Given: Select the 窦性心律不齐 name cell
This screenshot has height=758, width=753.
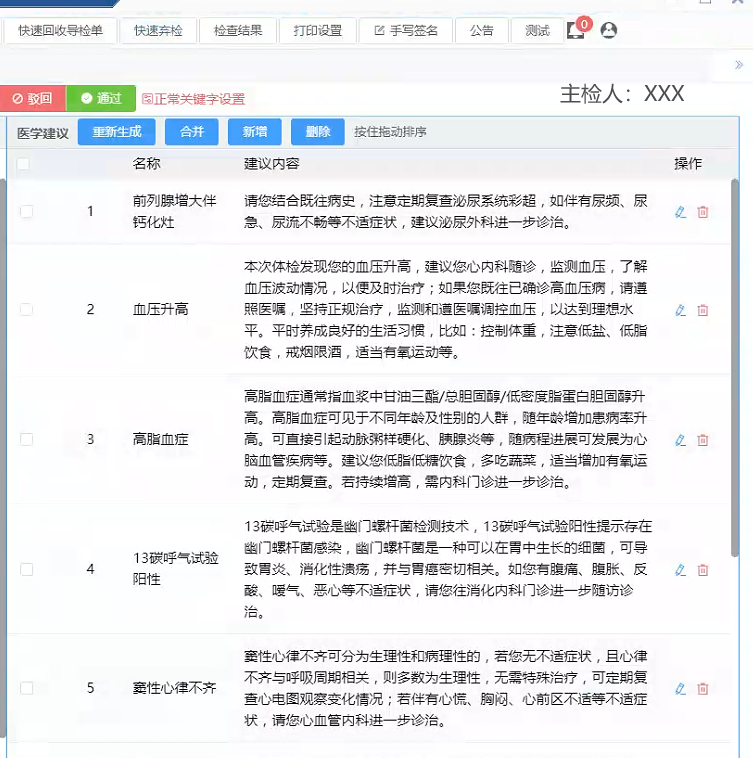Looking at the screenshot, I should coord(174,688).
